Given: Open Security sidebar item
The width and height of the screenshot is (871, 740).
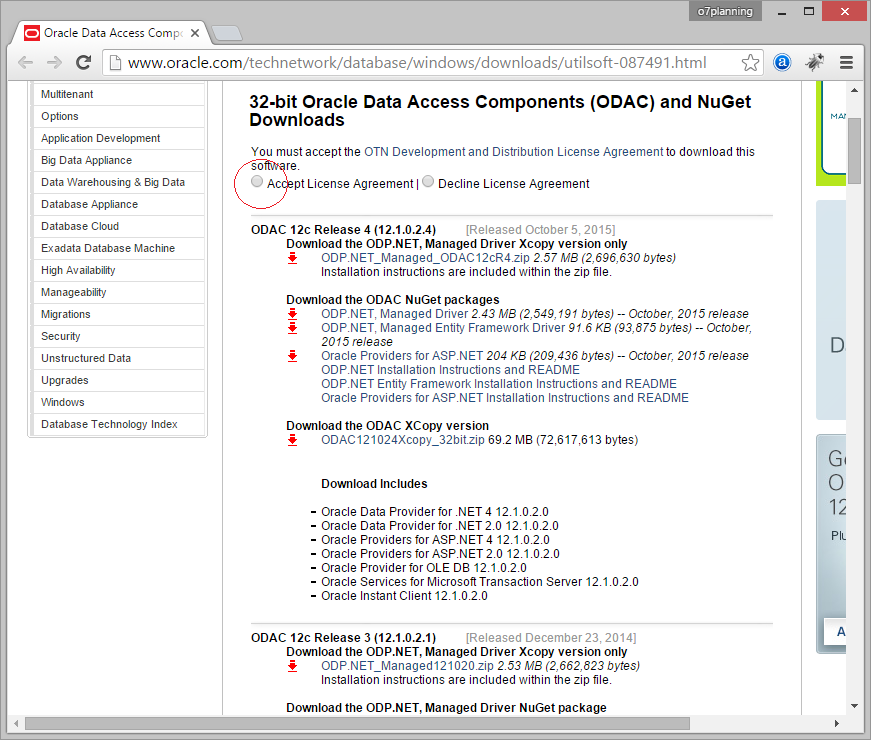Looking at the screenshot, I should [119, 336].
